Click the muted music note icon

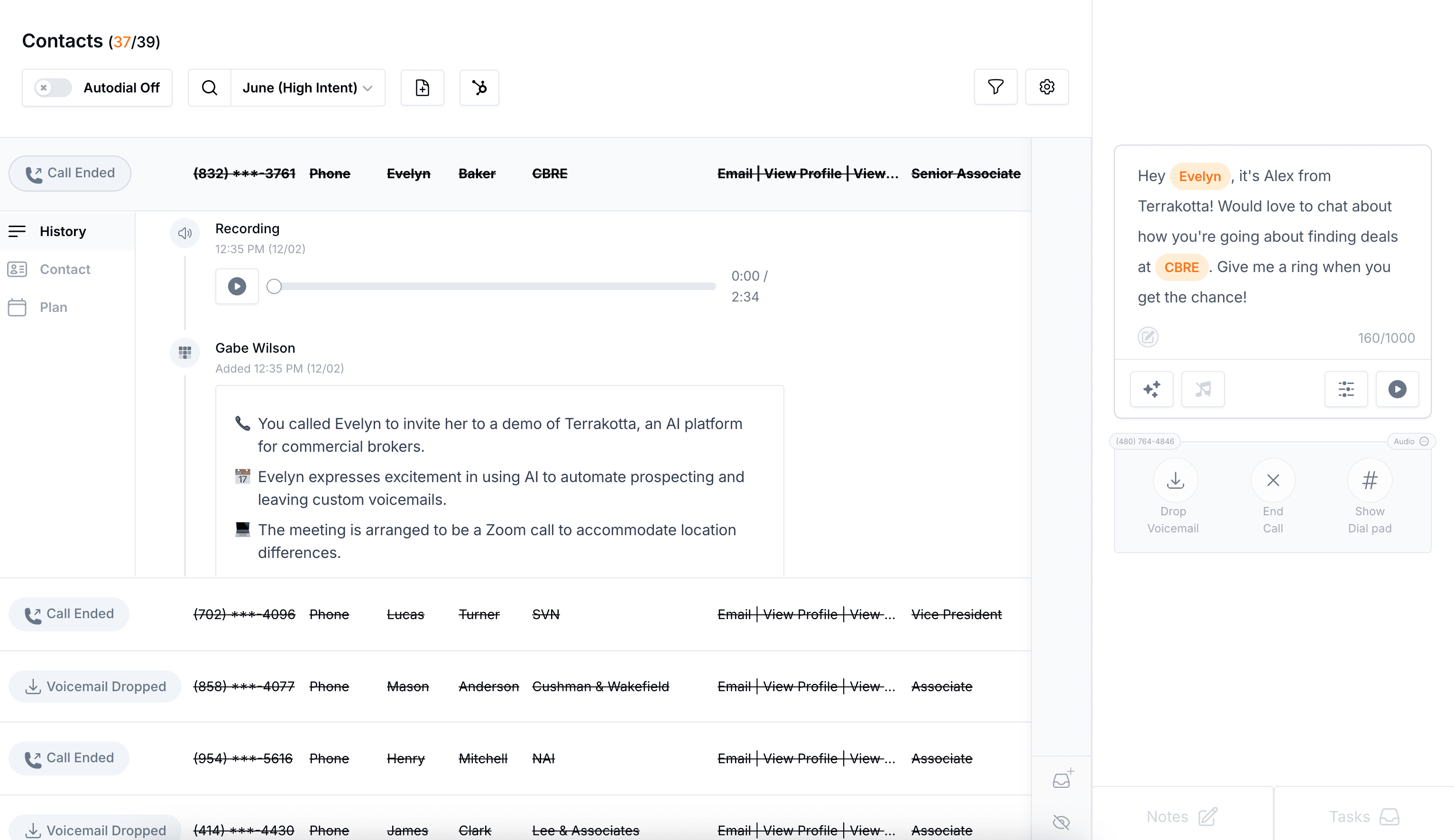[x=1203, y=389]
